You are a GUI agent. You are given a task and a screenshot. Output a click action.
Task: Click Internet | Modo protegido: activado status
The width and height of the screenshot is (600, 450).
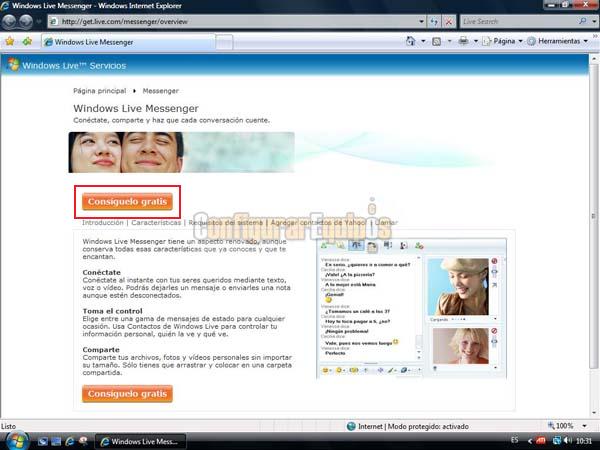click(408, 426)
